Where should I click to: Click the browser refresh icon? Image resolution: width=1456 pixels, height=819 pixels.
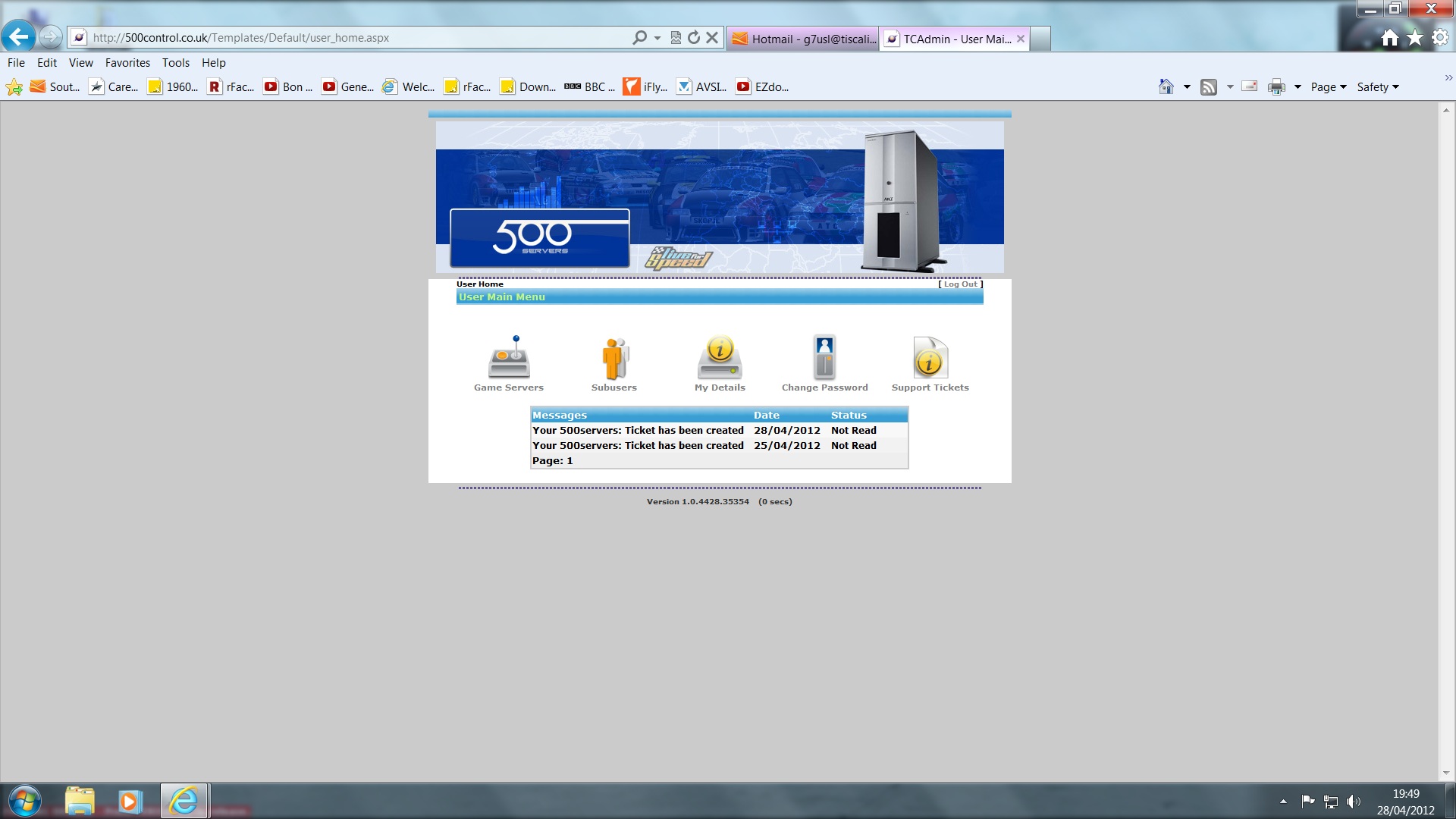(x=694, y=37)
